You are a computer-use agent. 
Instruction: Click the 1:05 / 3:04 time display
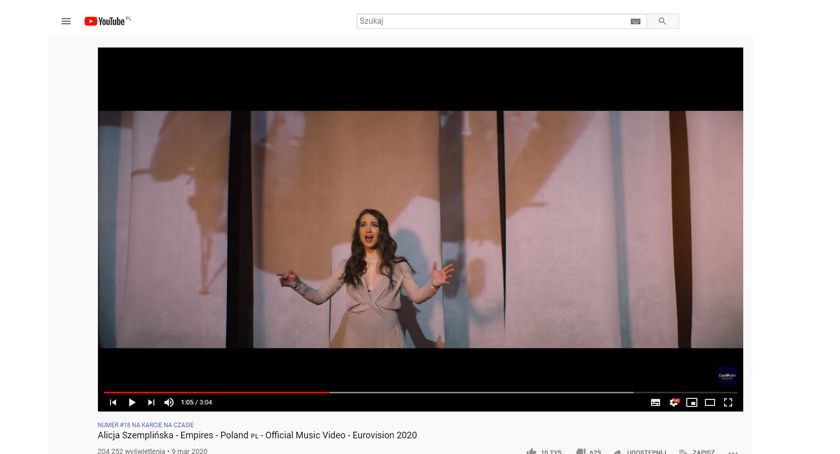click(197, 402)
